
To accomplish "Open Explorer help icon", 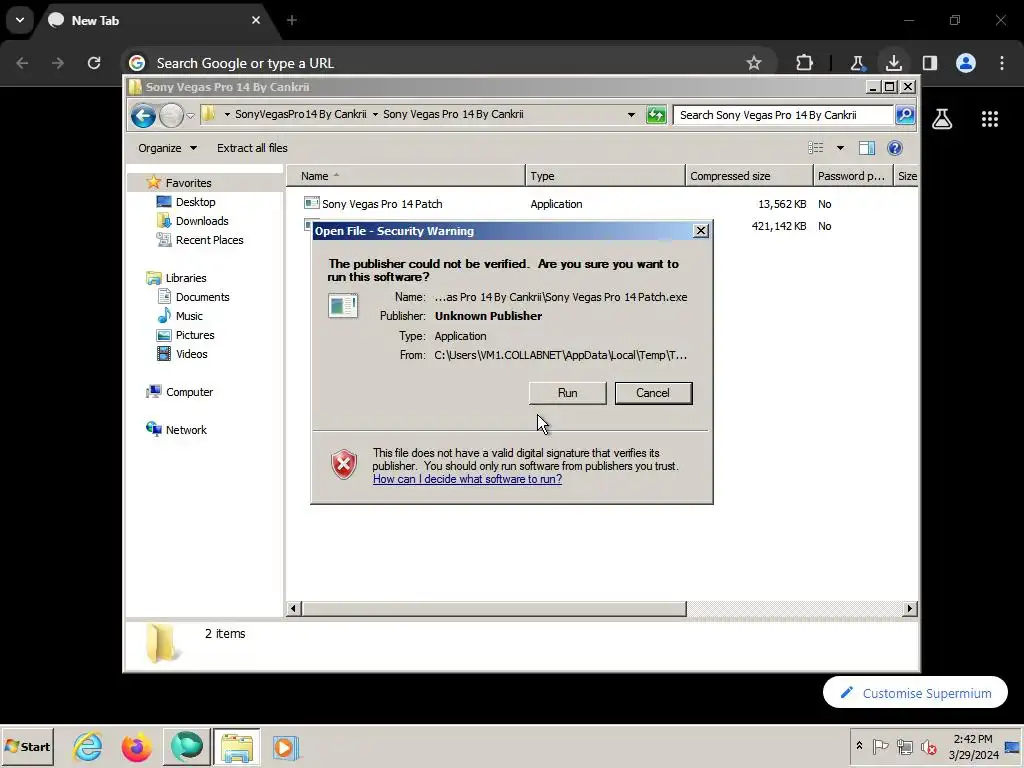I will [895, 148].
